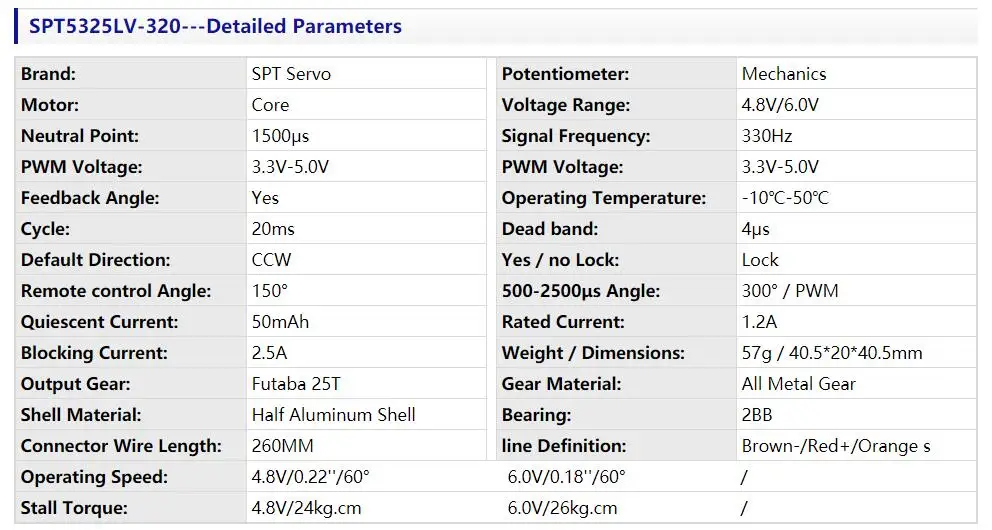Click the 330Hz signal frequency value

(767, 136)
